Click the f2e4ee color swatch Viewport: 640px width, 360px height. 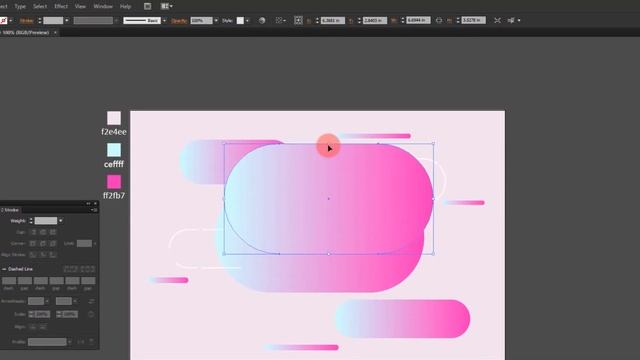[x=114, y=118]
